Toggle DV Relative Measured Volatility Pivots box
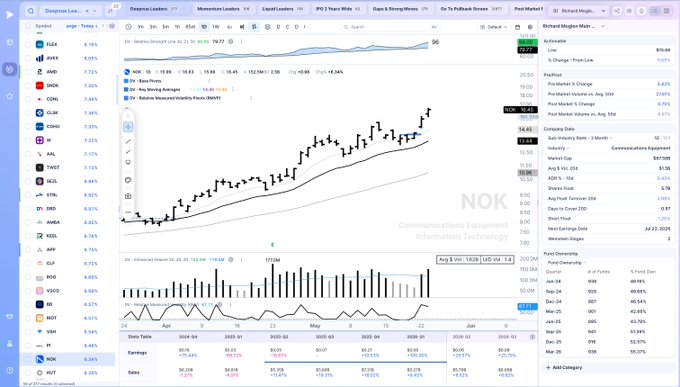 tap(126, 98)
